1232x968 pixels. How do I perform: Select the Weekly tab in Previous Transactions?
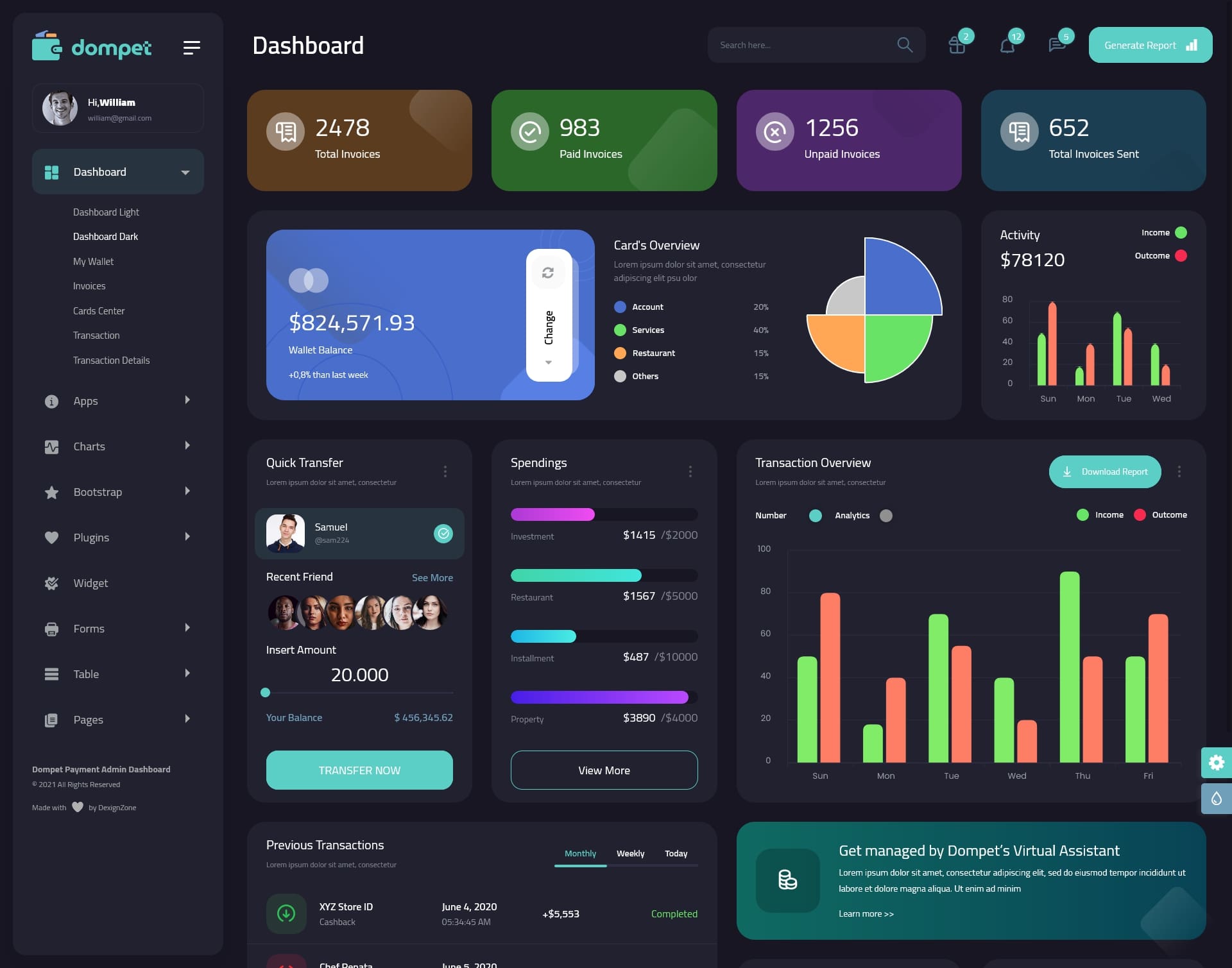(x=630, y=852)
